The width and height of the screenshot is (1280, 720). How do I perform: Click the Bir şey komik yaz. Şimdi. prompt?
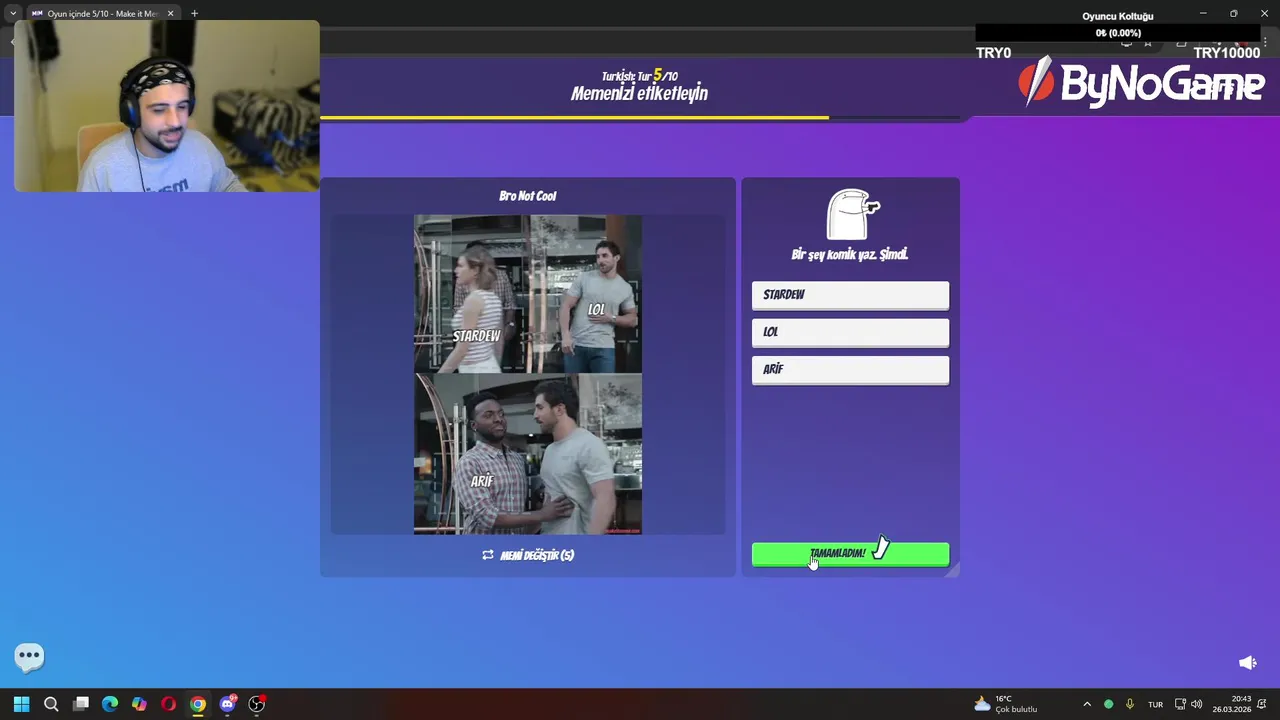pos(850,255)
